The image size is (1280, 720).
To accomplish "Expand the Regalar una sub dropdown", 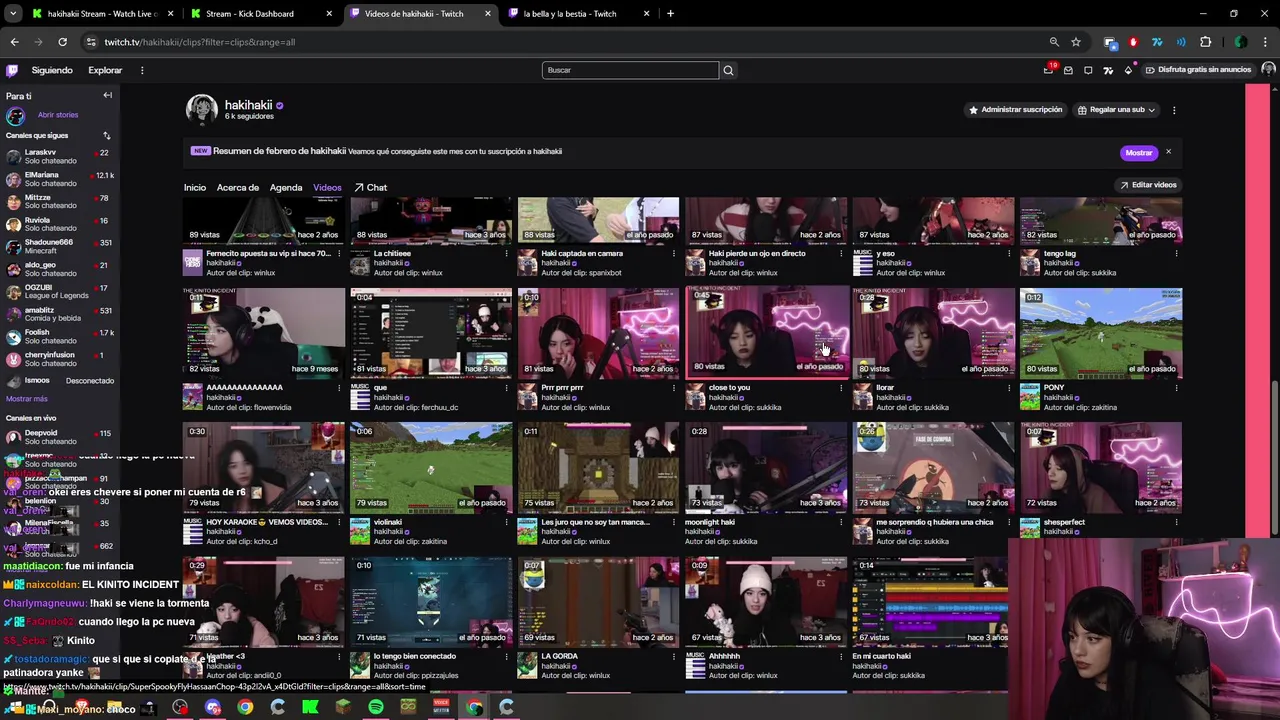I will click(x=1115, y=110).
